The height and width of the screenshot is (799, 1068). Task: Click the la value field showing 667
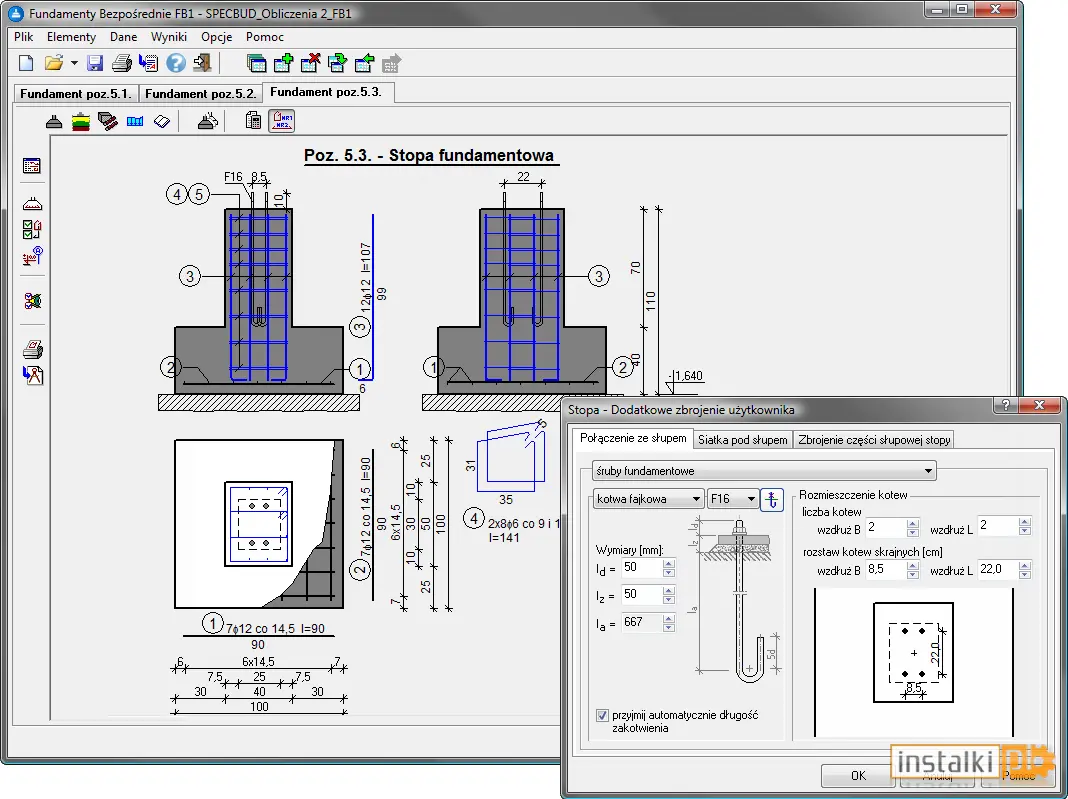[642, 622]
